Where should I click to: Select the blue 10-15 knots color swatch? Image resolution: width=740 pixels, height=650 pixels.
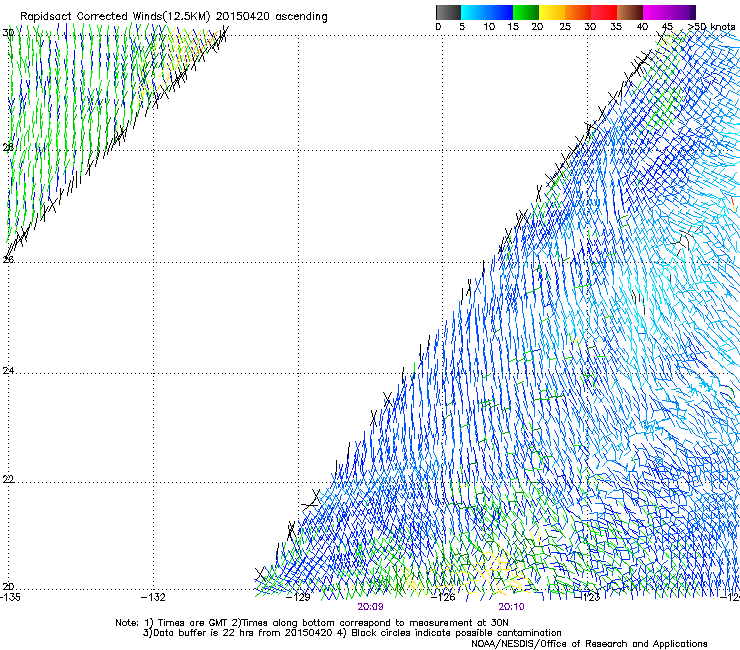click(500, 12)
